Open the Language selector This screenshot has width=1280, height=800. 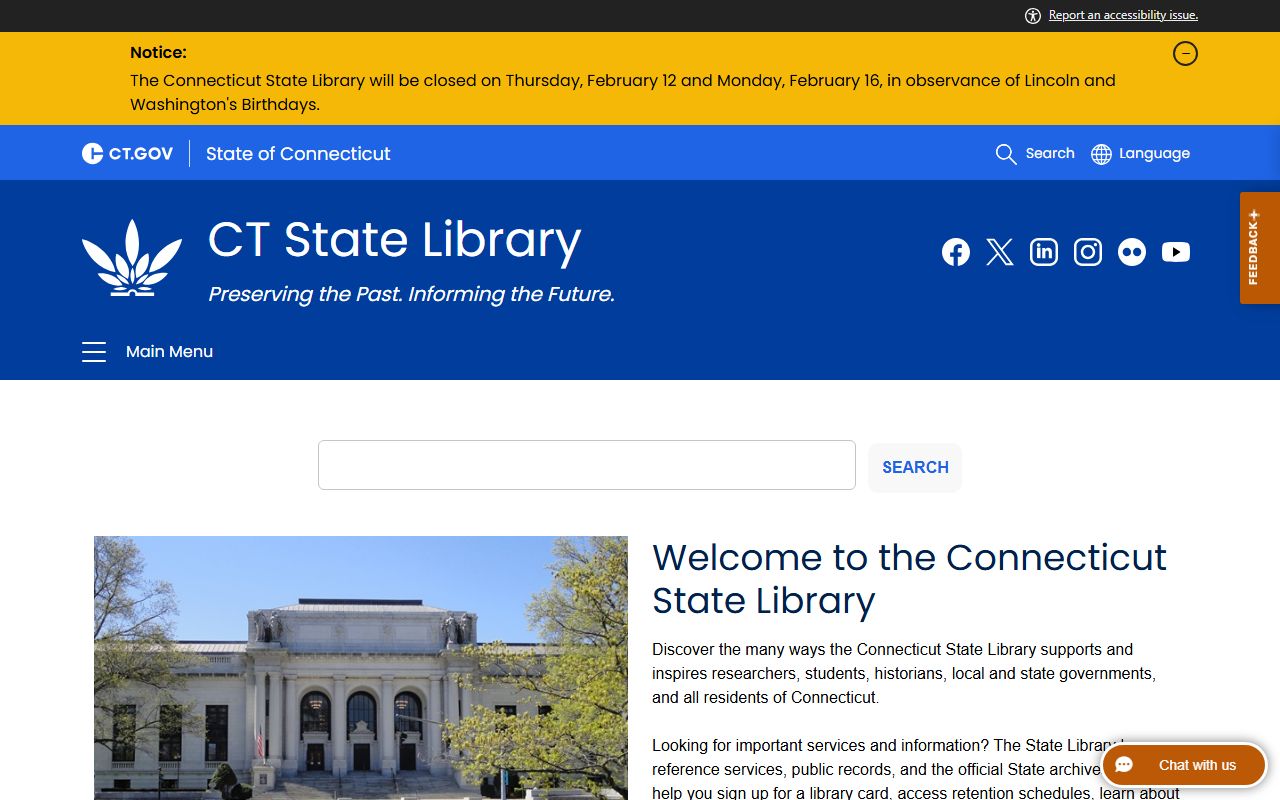(1140, 154)
